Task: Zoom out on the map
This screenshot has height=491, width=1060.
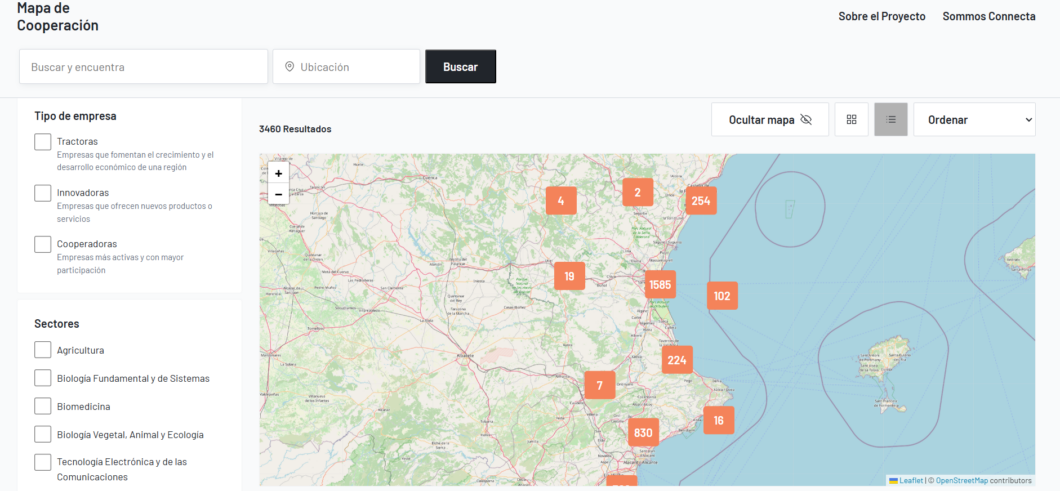Action: pyautogui.click(x=278, y=194)
